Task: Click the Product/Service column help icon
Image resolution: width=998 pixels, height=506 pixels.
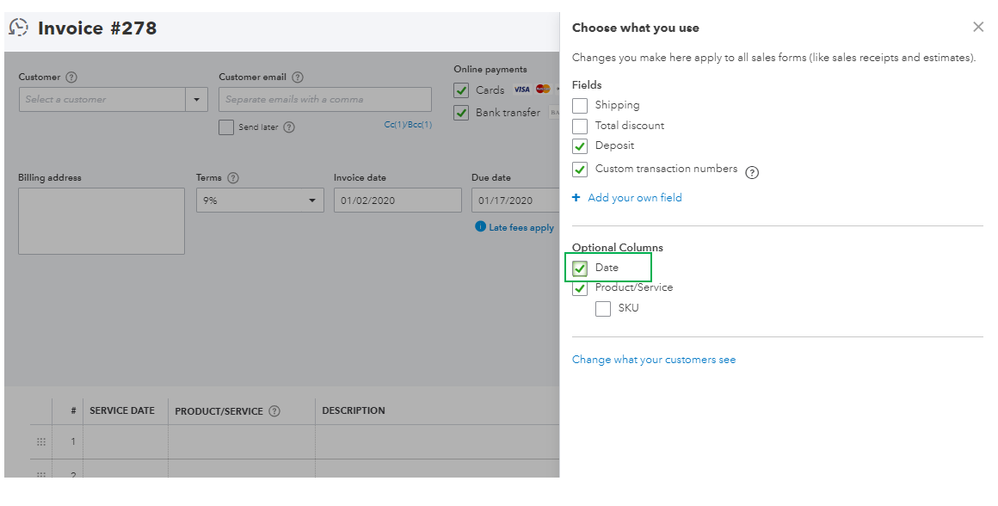Action: click(274, 411)
